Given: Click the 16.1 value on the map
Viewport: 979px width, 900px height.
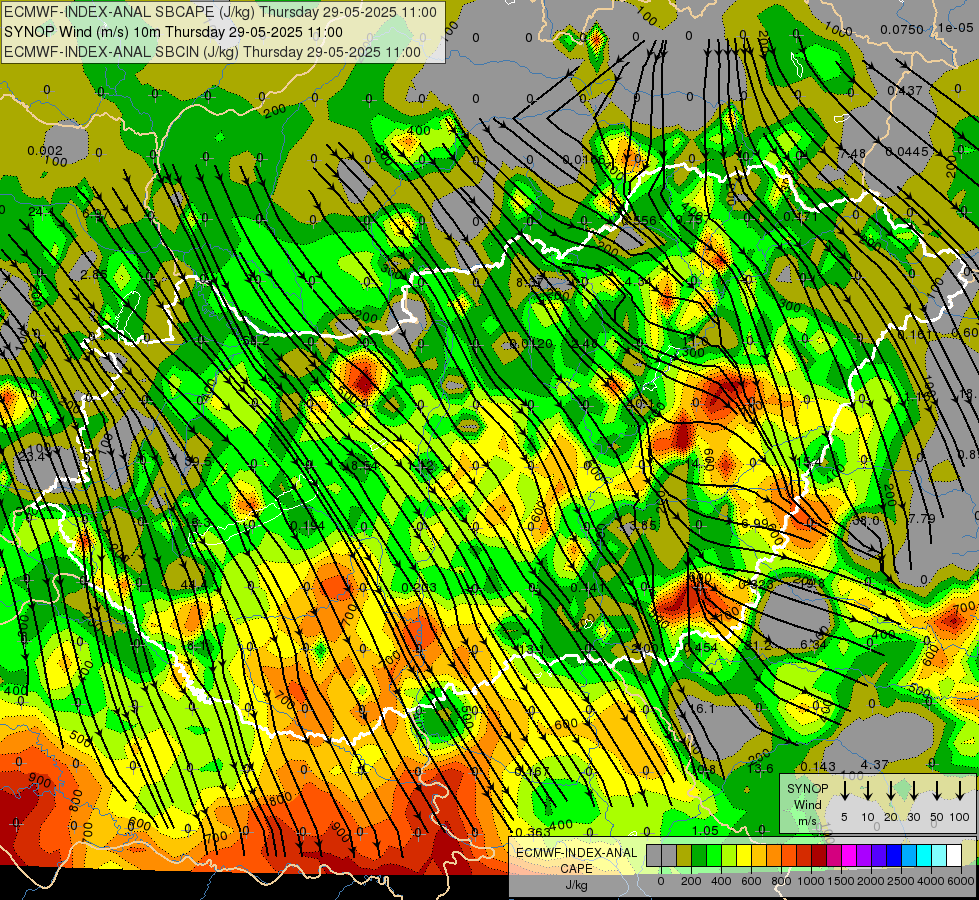Looking at the screenshot, I should tap(702, 708).
